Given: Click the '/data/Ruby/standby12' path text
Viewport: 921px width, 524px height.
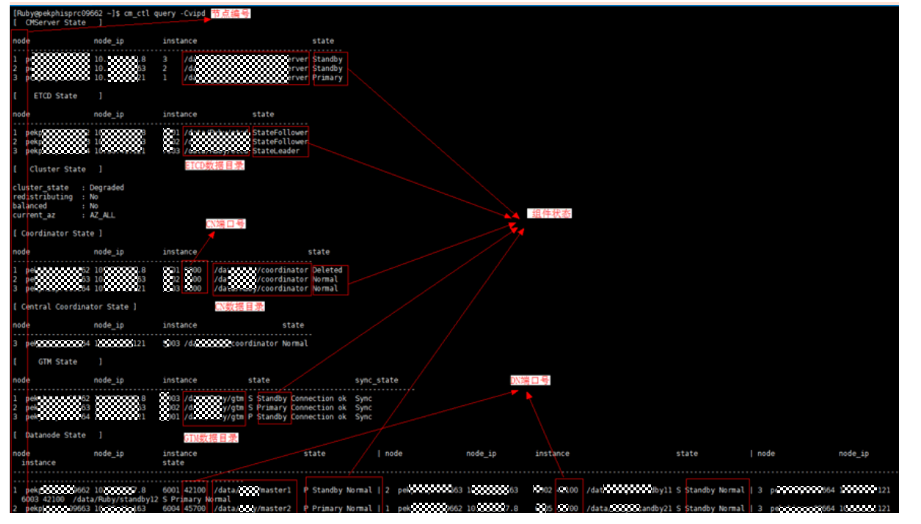Looking at the screenshot, I should (116, 499).
